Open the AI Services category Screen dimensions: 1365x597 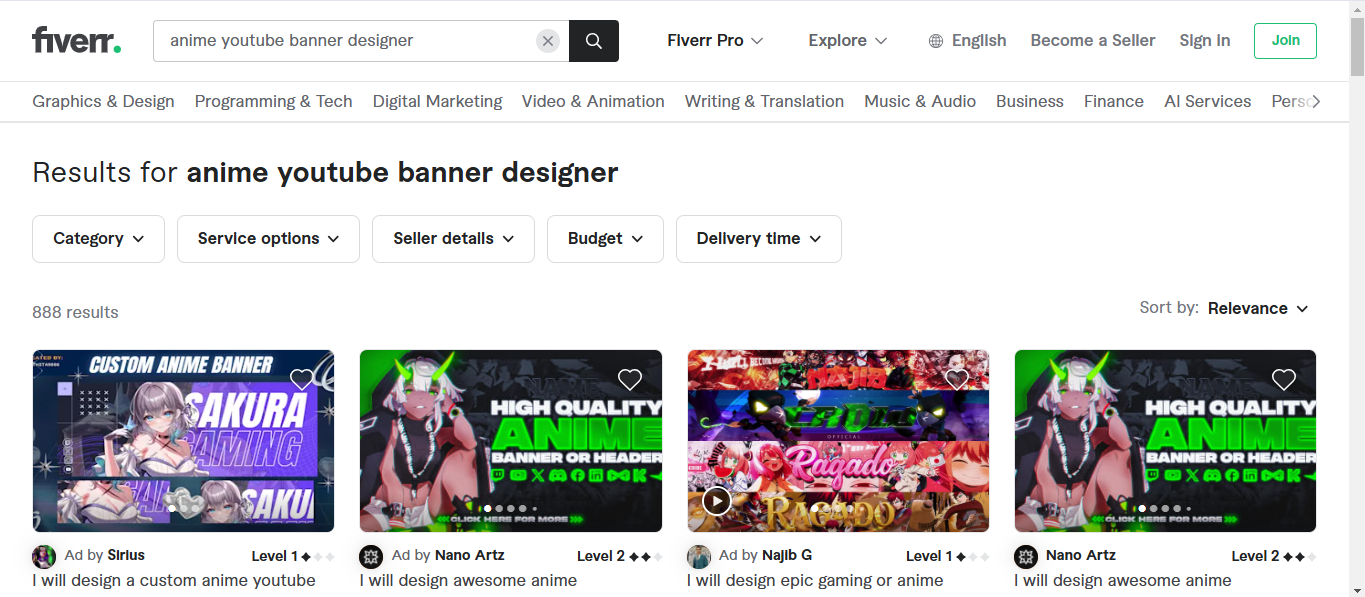[1207, 101]
